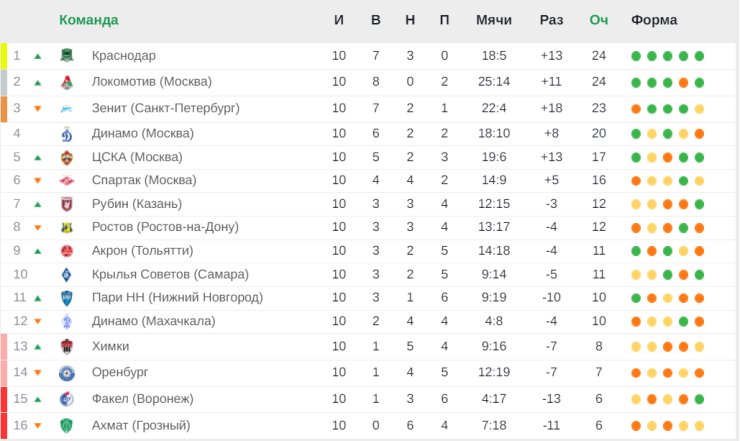
Task: Click the ЦСКА (Москва) club badge
Action: point(67,157)
